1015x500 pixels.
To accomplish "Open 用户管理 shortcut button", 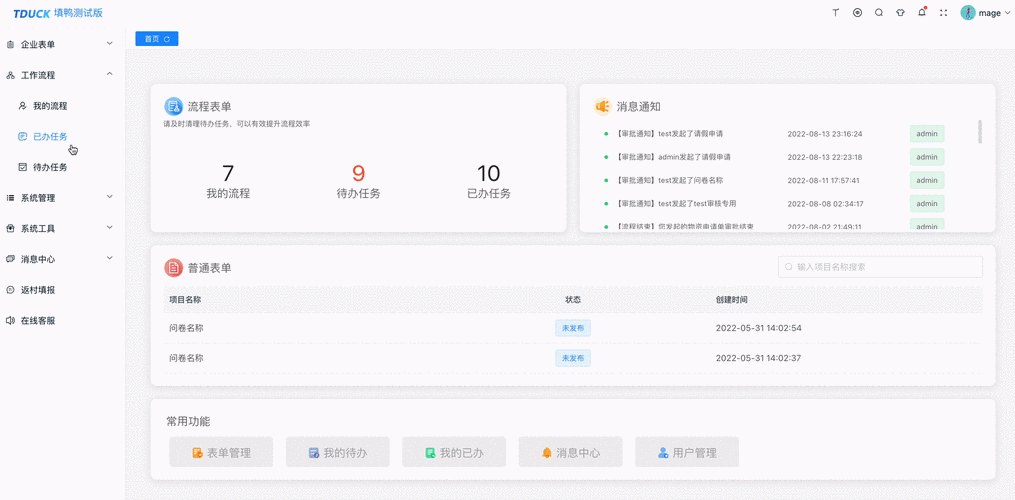I will (x=687, y=452).
